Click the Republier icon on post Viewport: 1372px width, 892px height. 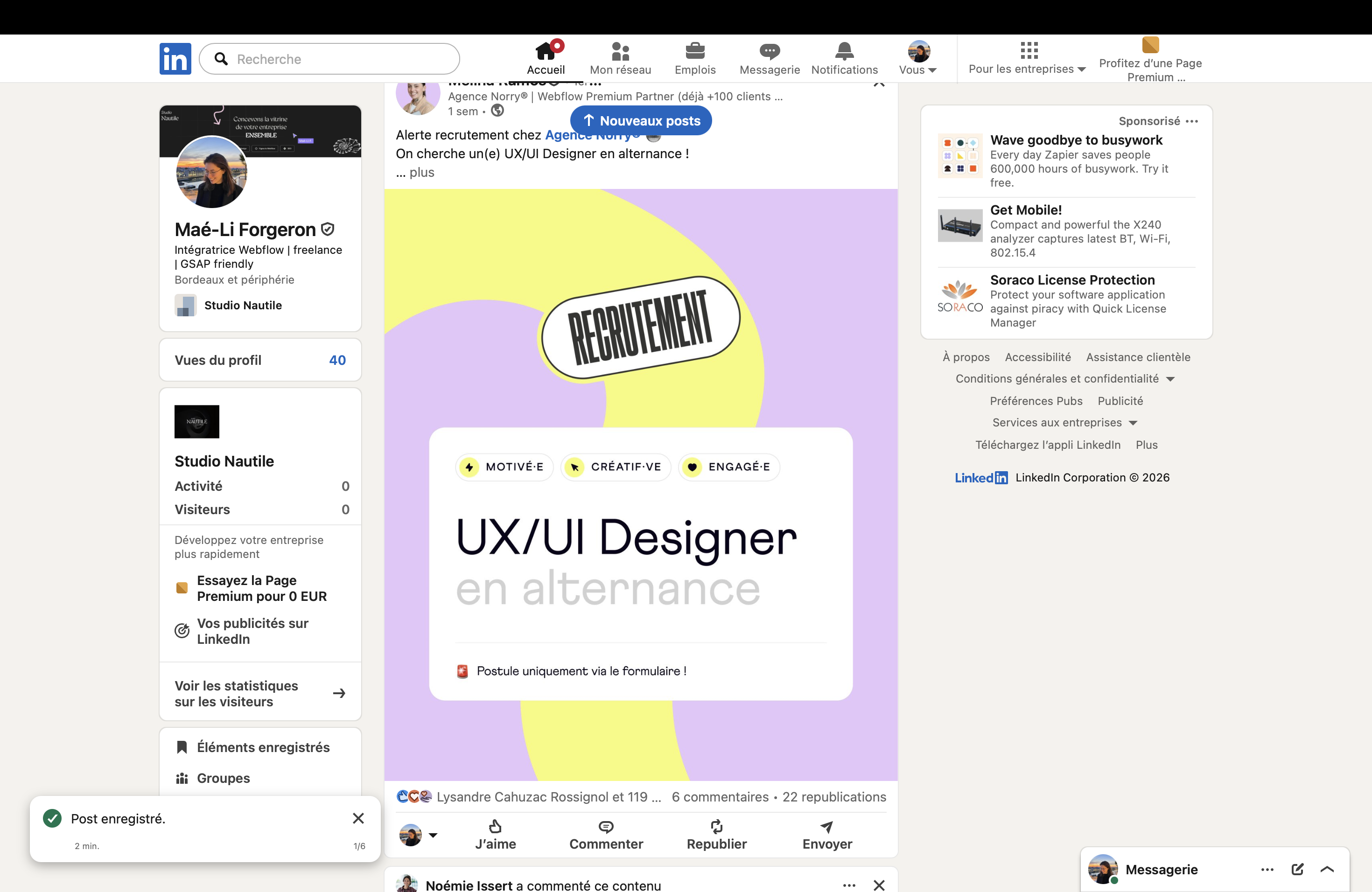716,827
